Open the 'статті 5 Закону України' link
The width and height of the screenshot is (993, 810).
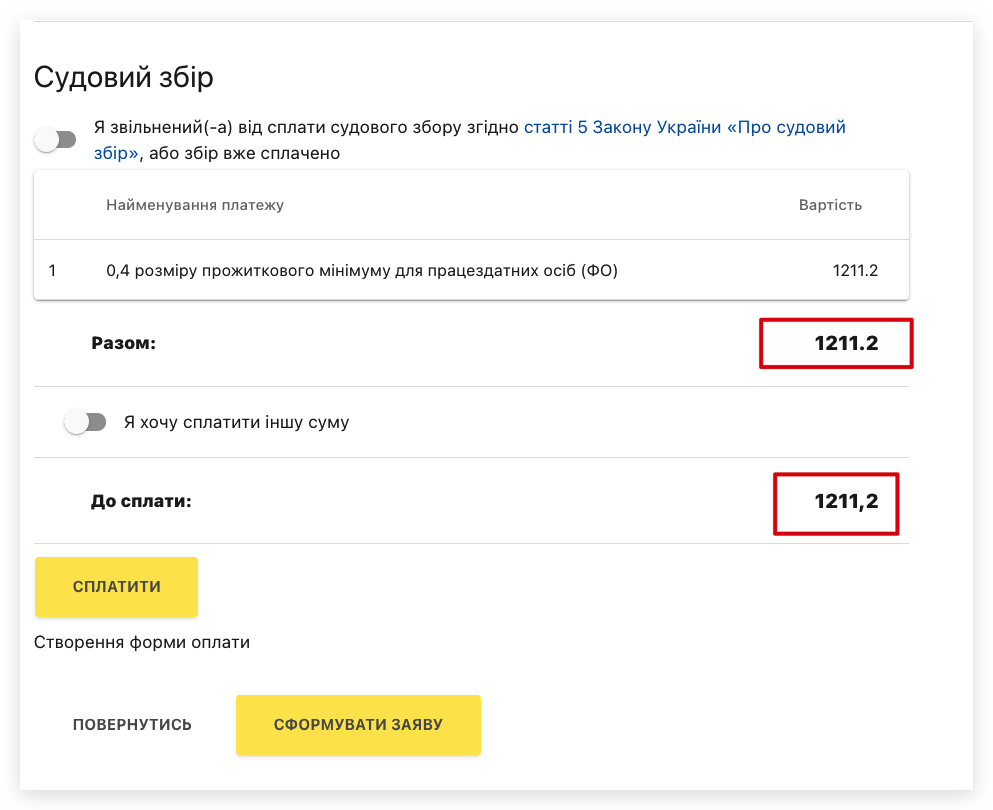tap(684, 128)
